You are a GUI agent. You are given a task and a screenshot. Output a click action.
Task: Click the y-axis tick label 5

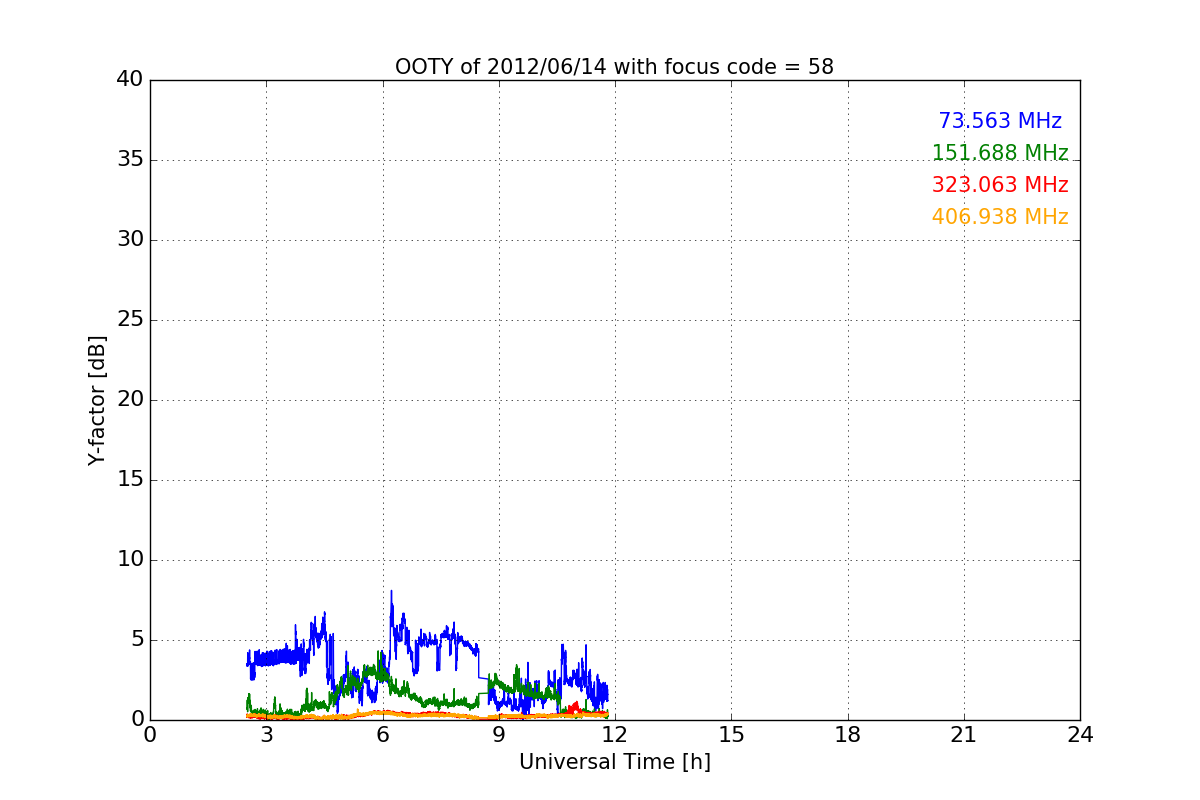click(136, 640)
